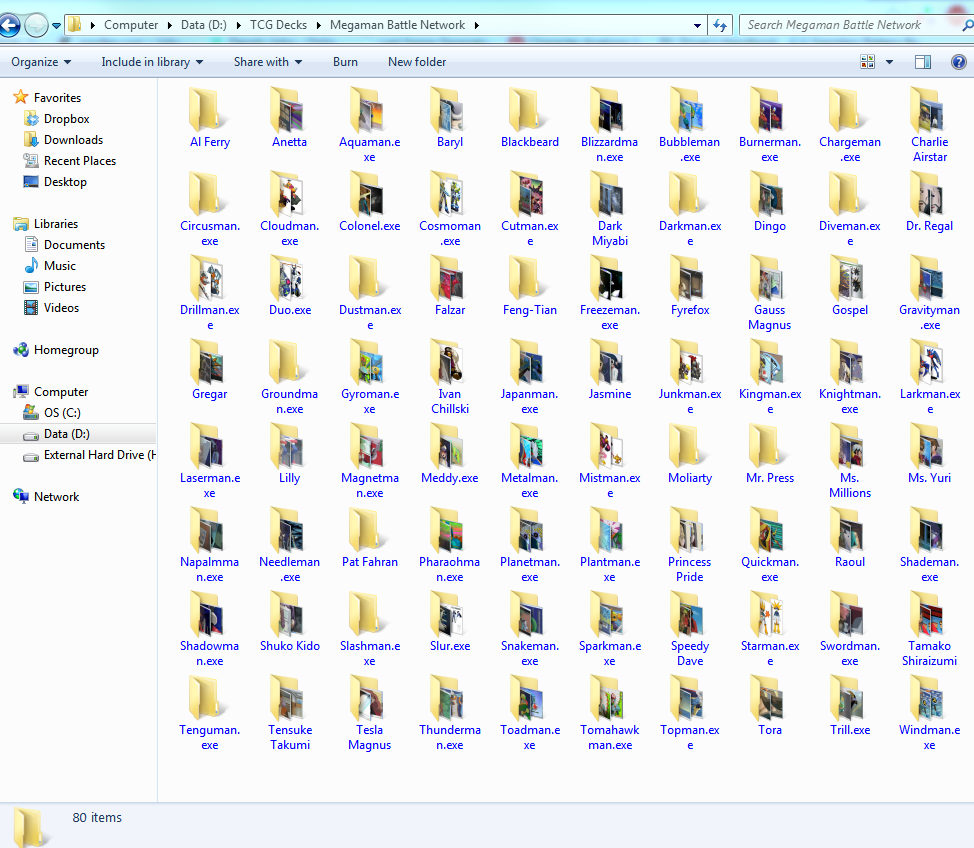Select the Princess Pride folder

pos(690,545)
